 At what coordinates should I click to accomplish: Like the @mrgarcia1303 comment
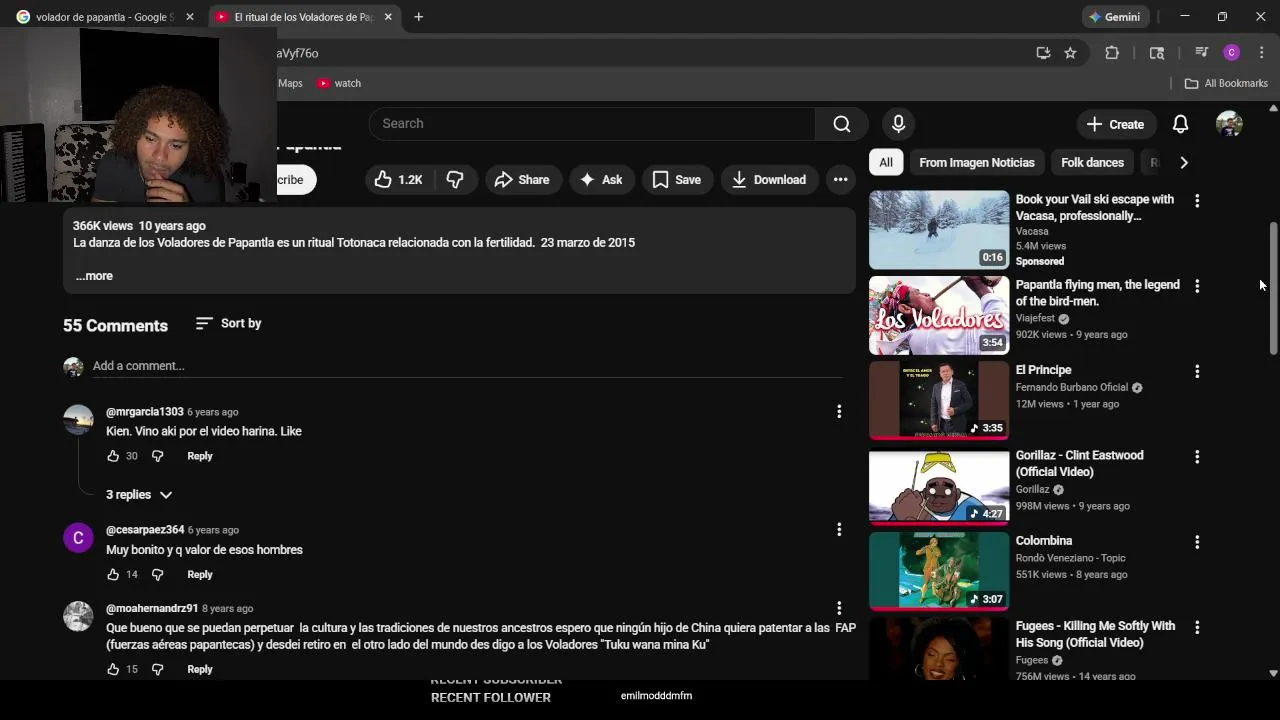(113, 456)
